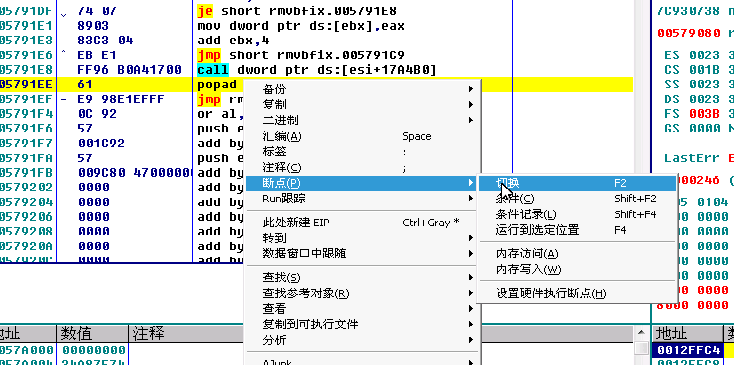
Task: Open the 转到 submenu
Action: coord(363,238)
